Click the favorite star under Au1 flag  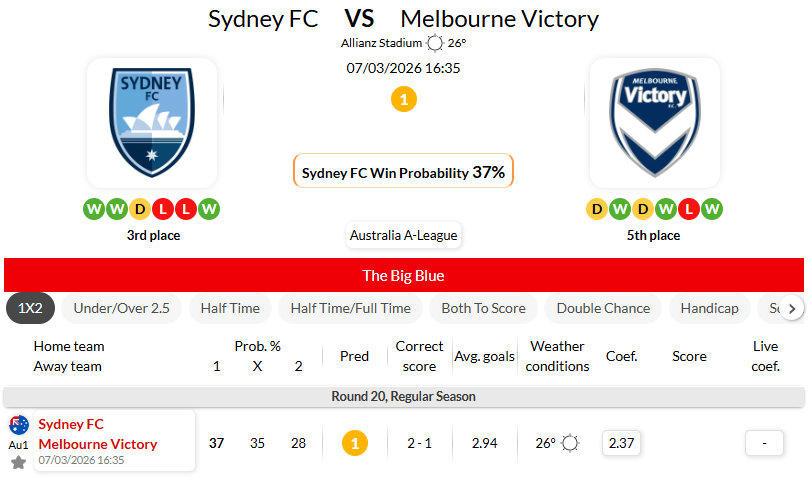(x=18, y=463)
